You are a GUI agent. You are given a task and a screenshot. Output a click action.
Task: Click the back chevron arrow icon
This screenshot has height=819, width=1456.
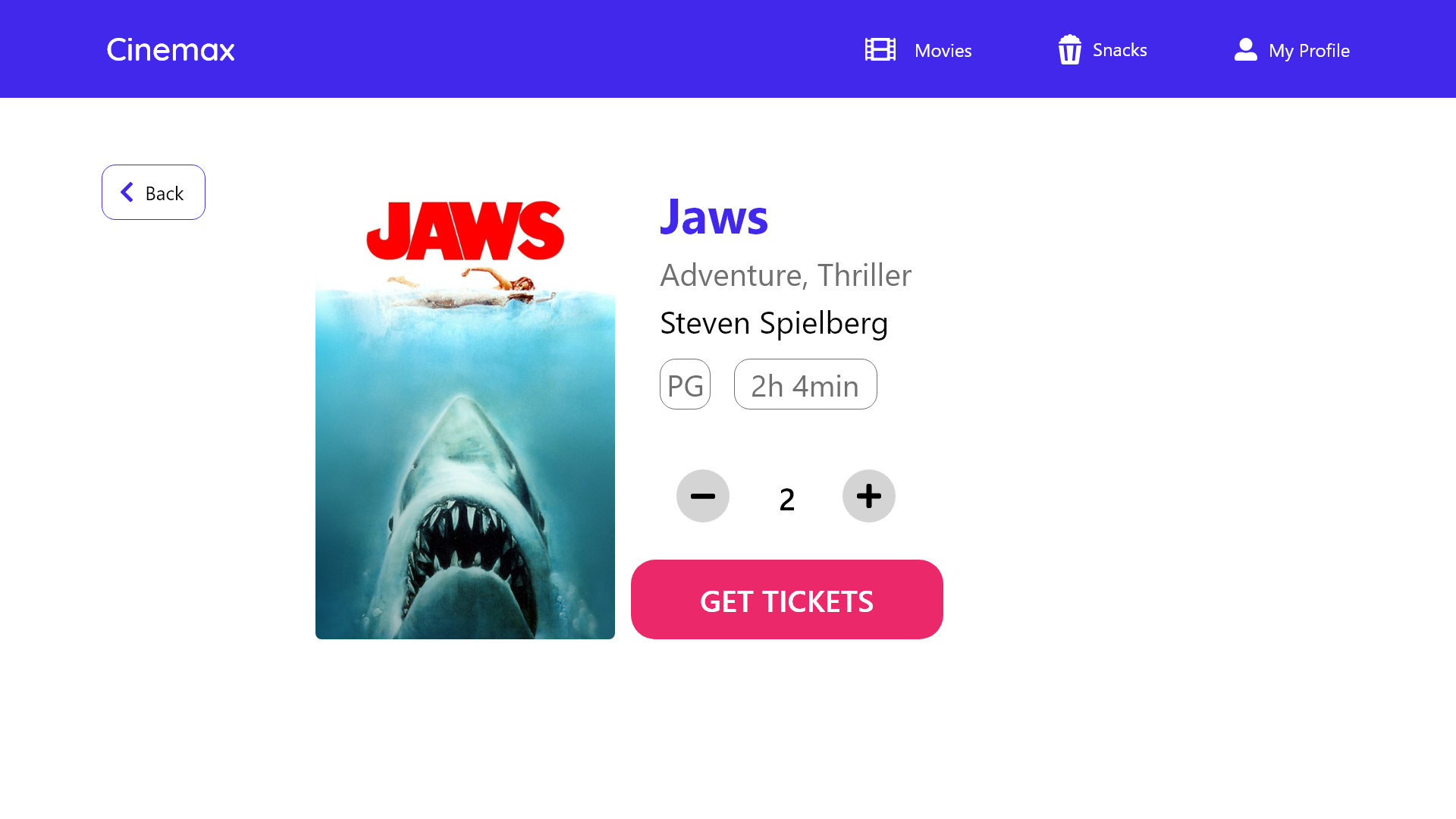tap(127, 192)
